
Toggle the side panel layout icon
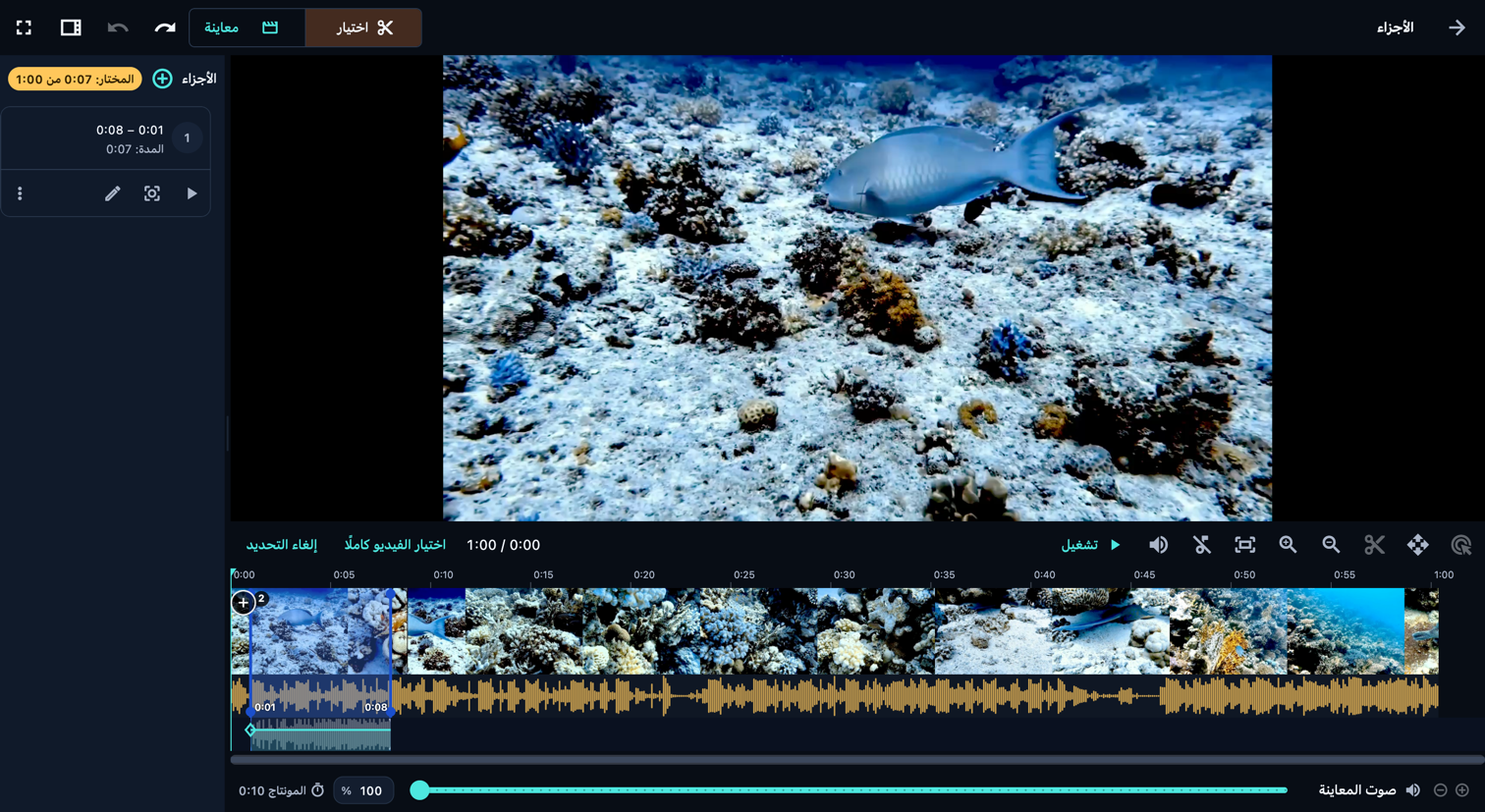coord(71,27)
